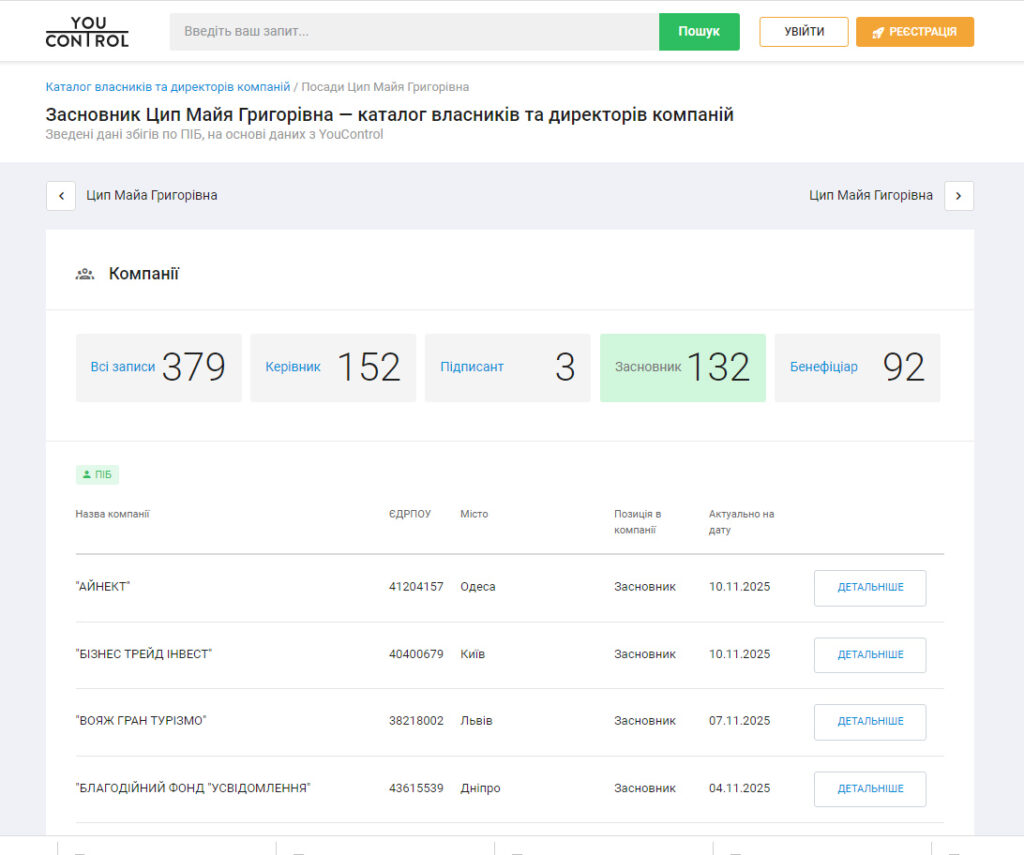Click the YouControl logo
This screenshot has width=1024, height=855.
[x=87, y=32]
